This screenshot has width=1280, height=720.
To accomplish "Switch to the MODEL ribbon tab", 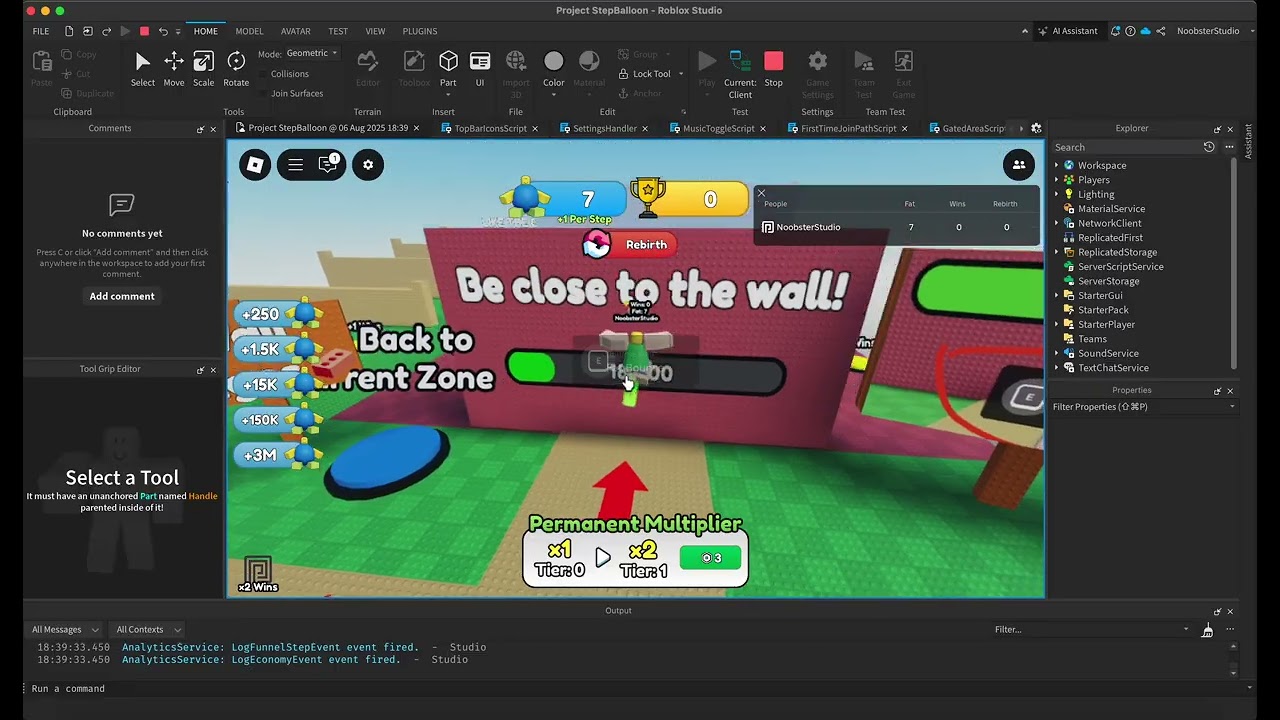I will (249, 31).
